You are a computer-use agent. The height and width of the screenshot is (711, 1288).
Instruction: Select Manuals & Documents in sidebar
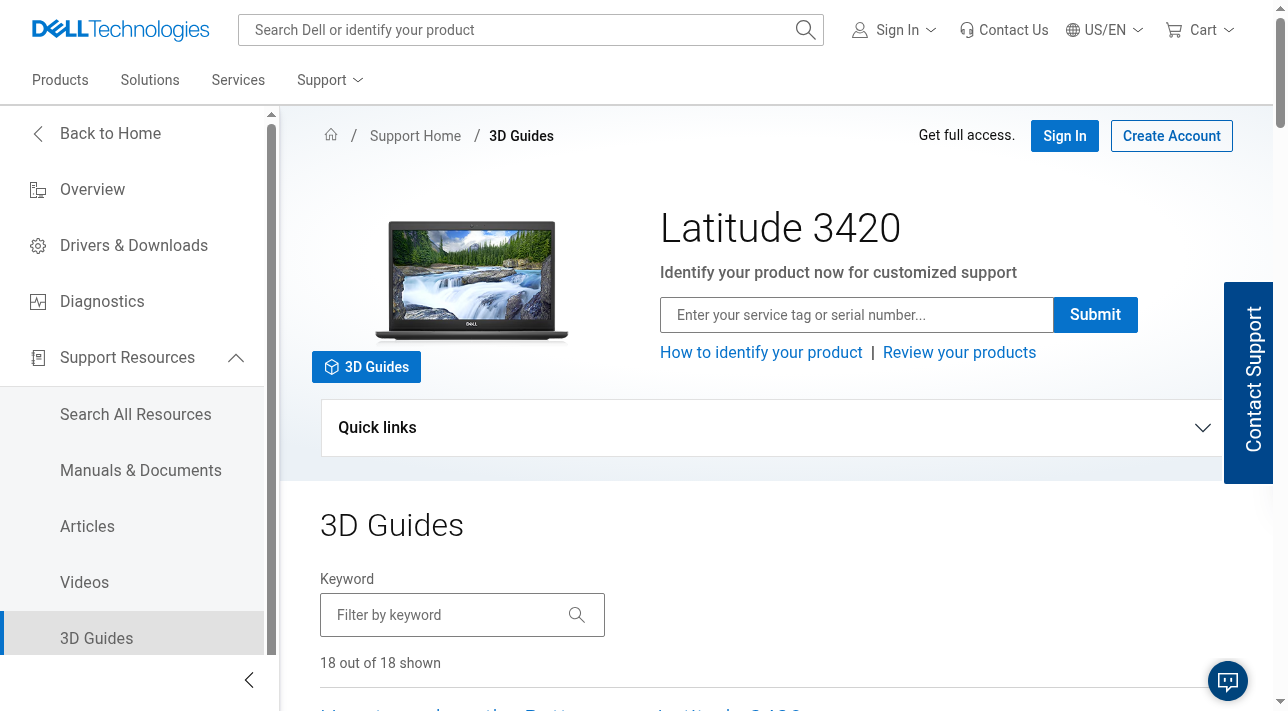click(x=141, y=470)
